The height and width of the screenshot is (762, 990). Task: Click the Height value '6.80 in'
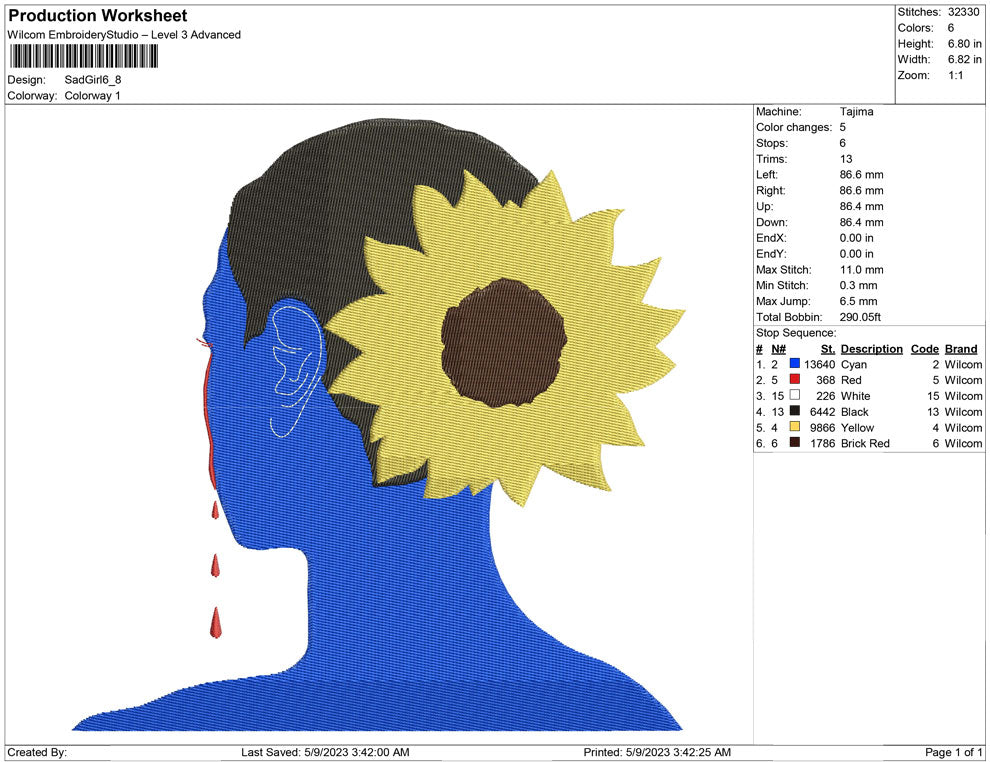click(x=964, y=44)
